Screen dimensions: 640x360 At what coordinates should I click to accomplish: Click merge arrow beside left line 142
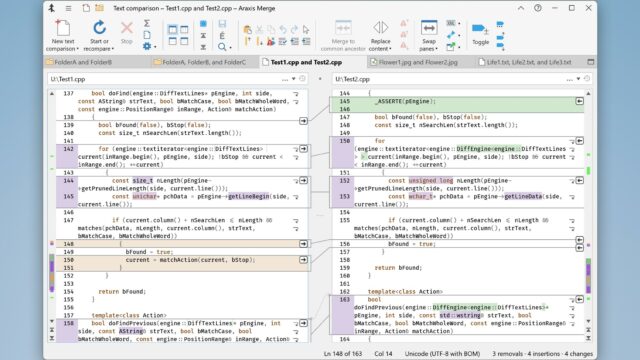pyautogui.click(x=303, y=149)
